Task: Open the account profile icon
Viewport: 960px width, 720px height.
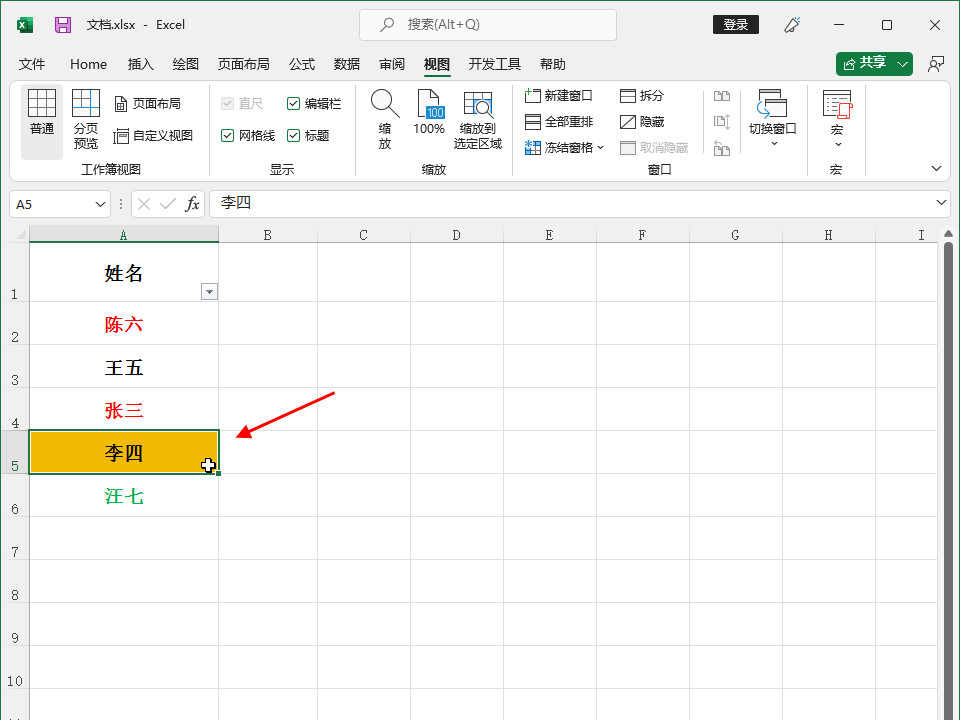Action: click(x=935, y=64)
